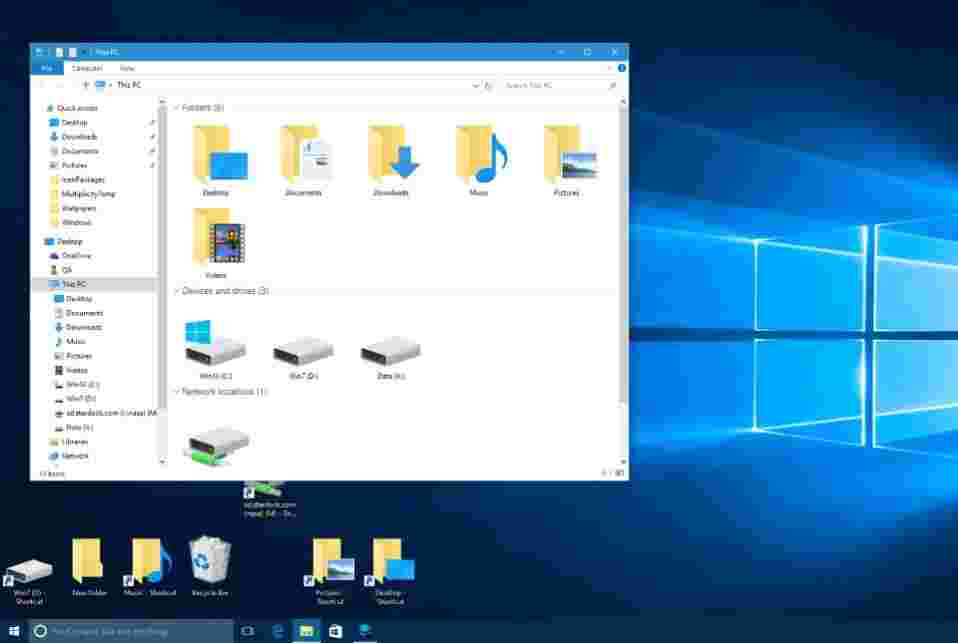
Task: Collapse the Devices and drives section
Action: coord(176,291)
